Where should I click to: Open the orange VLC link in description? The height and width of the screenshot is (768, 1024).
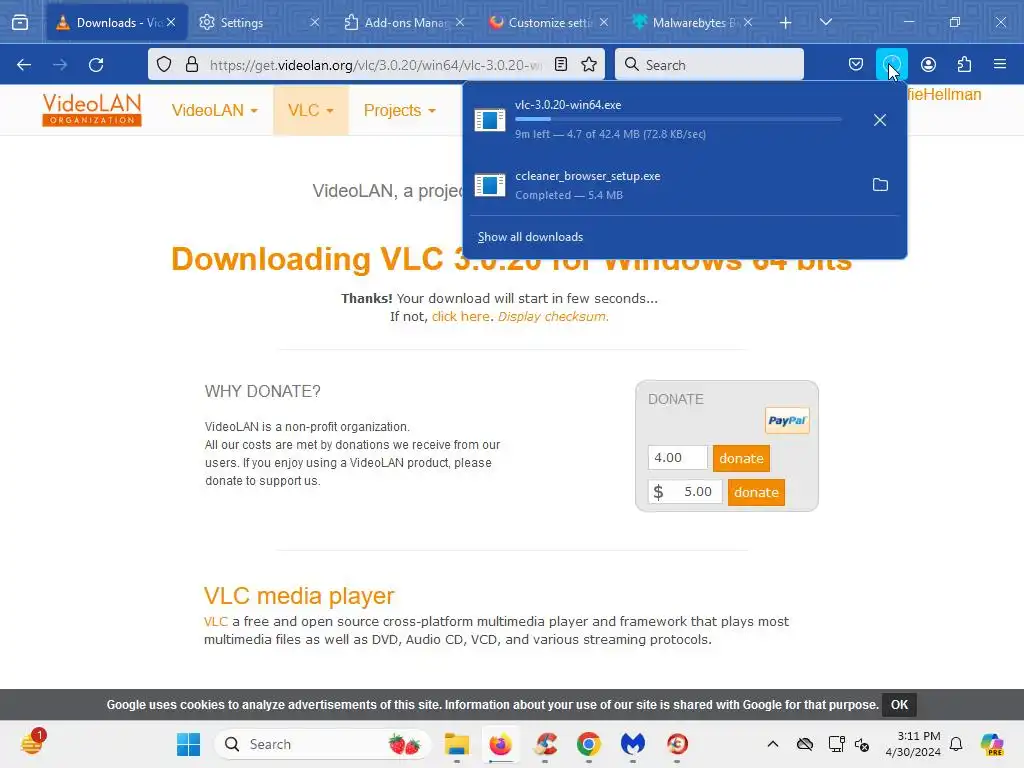click(x=216, y=622)
